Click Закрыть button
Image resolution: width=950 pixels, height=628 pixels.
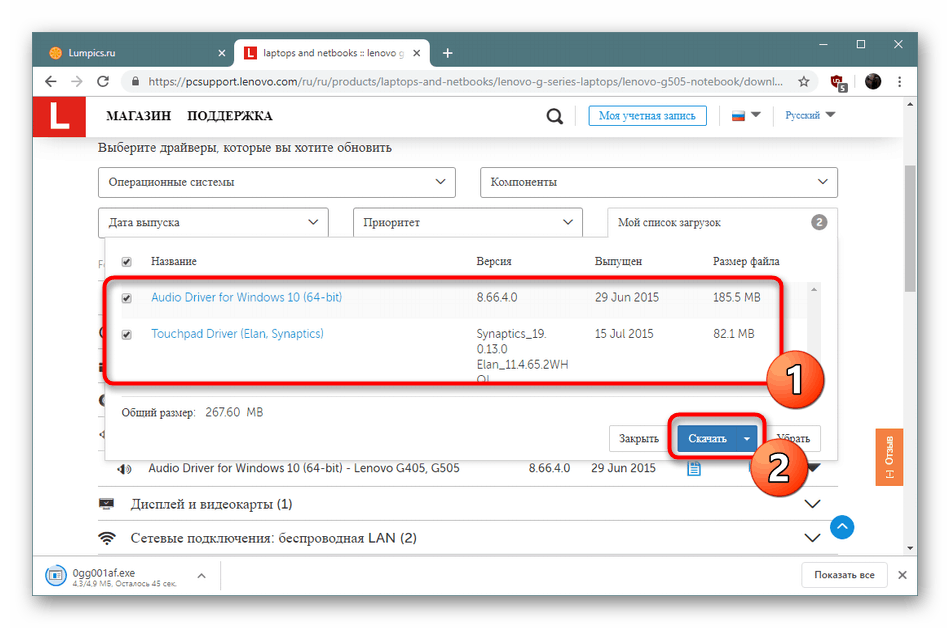[638, 438]
